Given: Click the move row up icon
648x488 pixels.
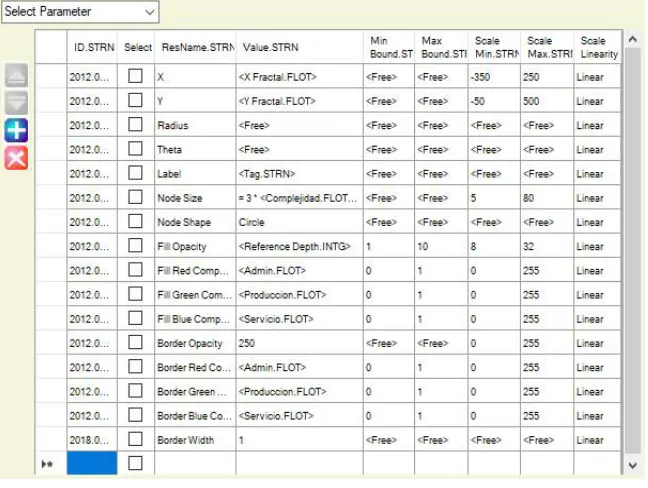Looking at the screenshot, I should 16,76.
